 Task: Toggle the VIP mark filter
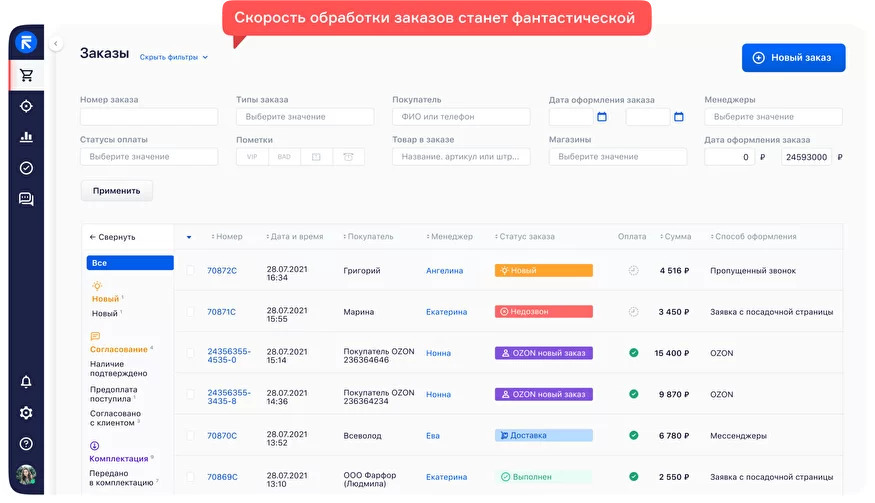coord(252,157)
